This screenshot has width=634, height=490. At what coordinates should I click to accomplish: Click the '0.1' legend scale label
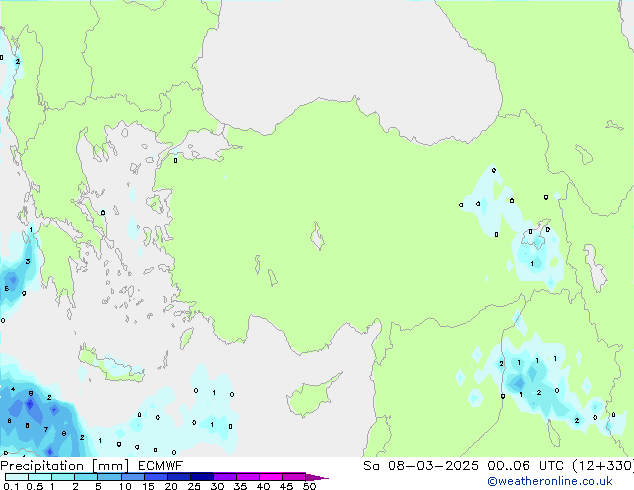point(11,486)
